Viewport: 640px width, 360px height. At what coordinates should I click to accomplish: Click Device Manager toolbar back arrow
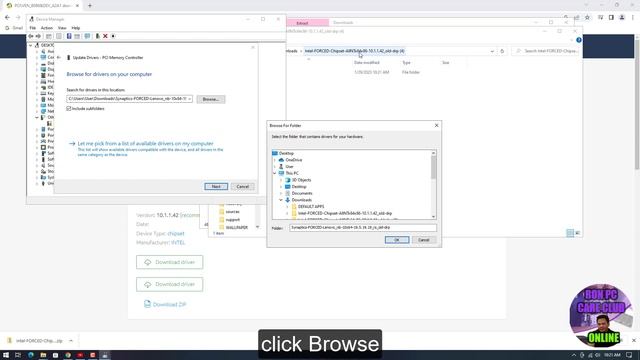click(x=31, y=36)
